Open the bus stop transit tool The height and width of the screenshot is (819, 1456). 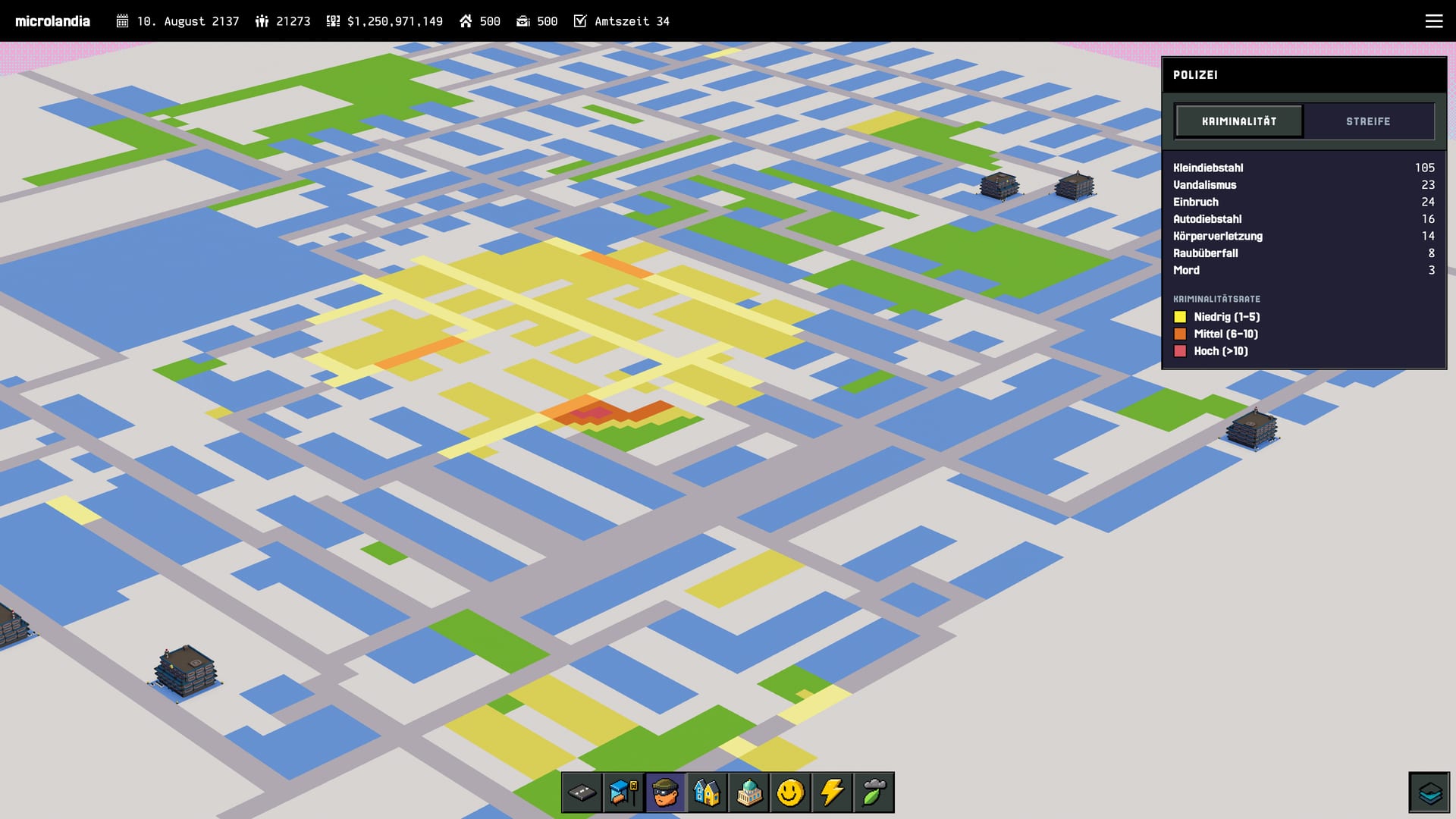pyautogui.click(x=624, y=793)
